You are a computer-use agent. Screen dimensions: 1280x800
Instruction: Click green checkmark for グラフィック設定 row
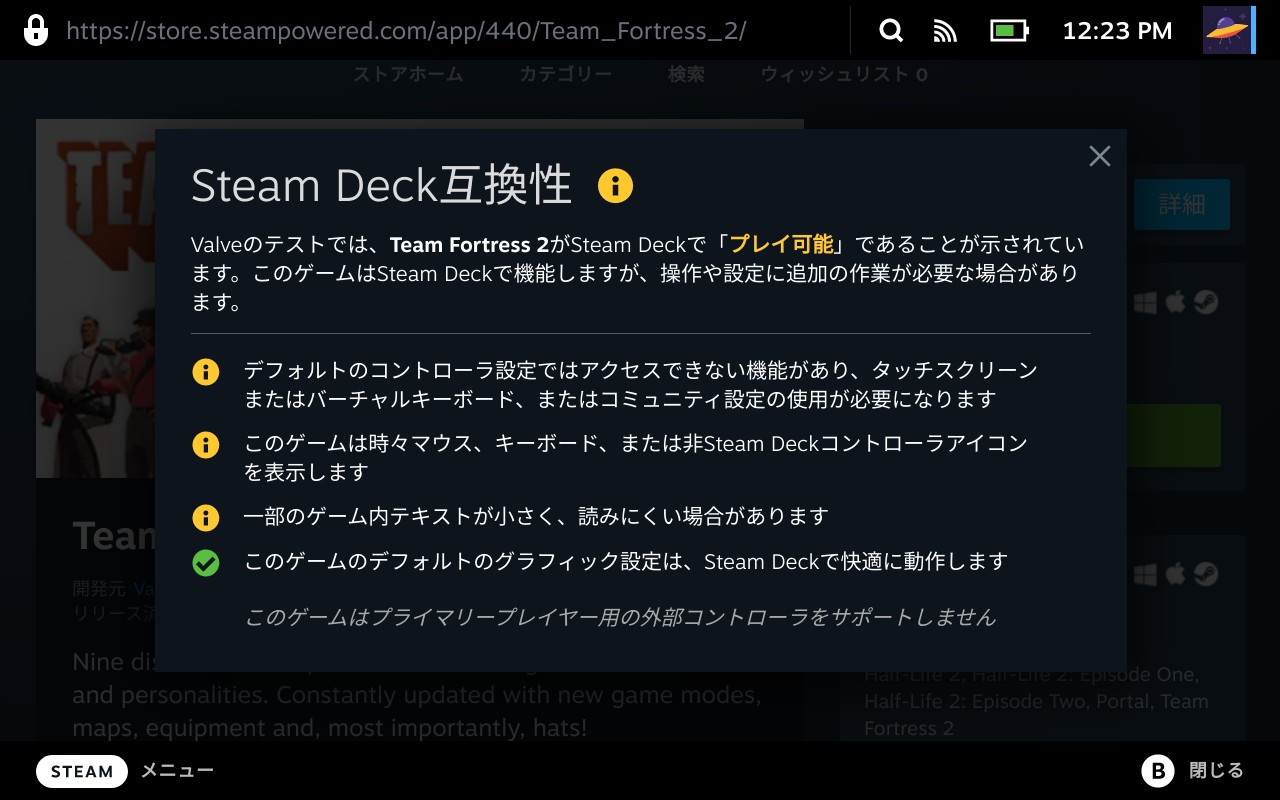pyautogui.click(x=205, y=562)
